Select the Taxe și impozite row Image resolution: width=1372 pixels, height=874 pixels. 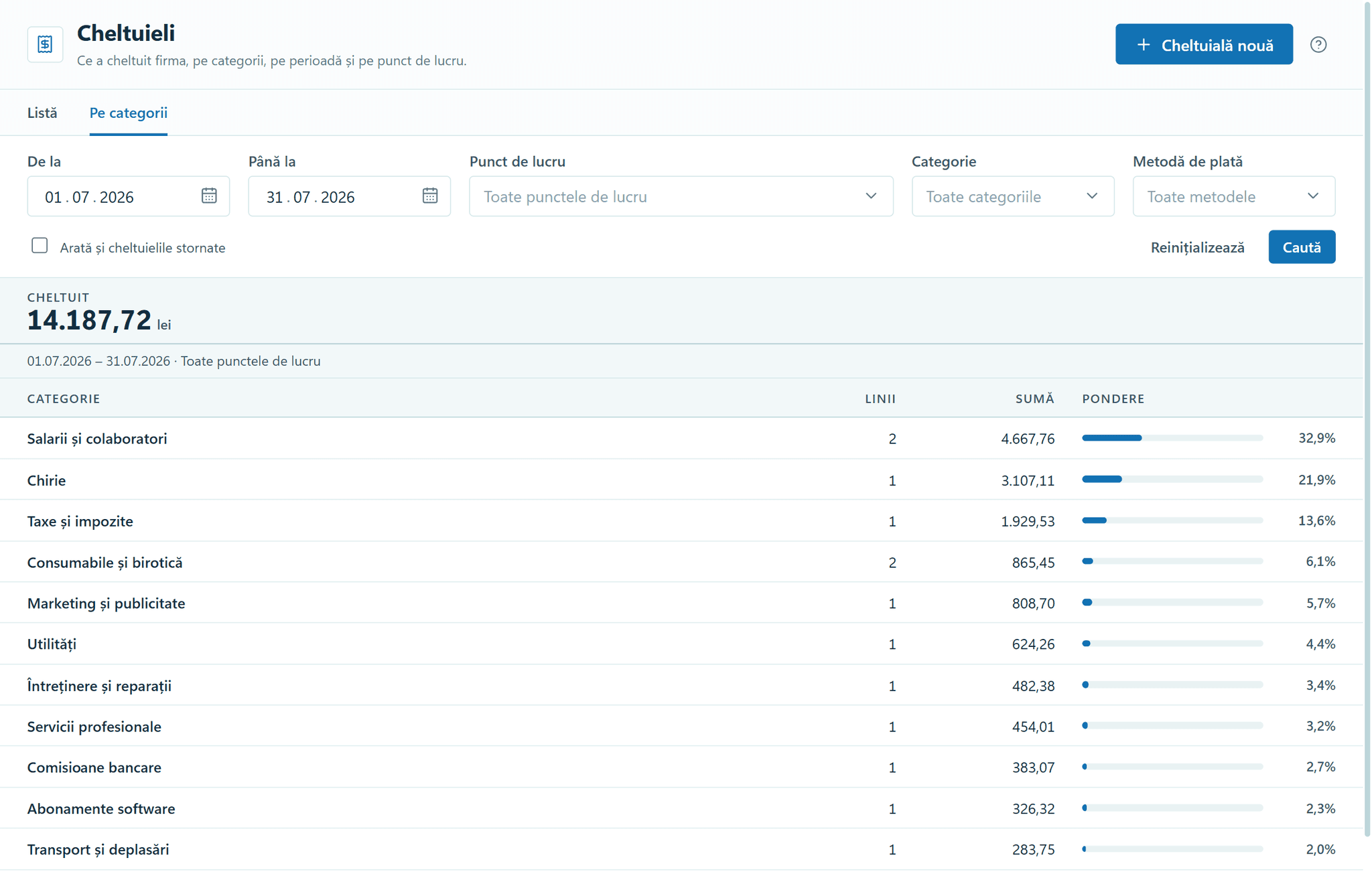pos(681,520)
